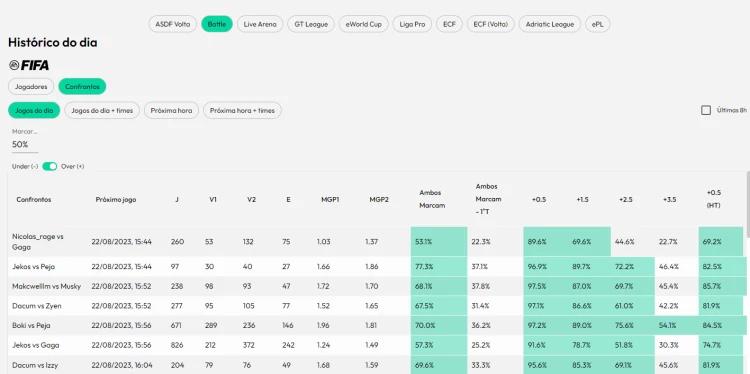Click the 826 games value
Image resolution: width=750 pixels, height=374 pixels.
pyautogui.click(x=177, y=345)
